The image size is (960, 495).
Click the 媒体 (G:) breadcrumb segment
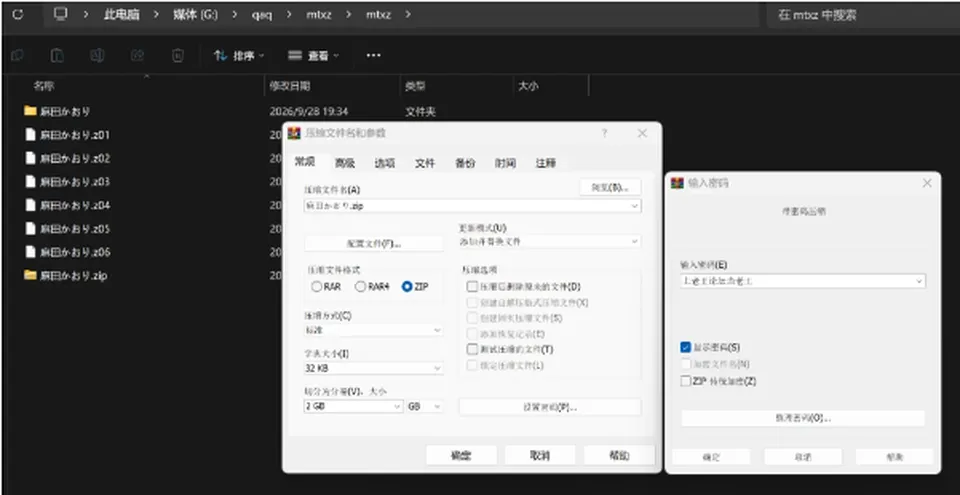tap(195, 15)
